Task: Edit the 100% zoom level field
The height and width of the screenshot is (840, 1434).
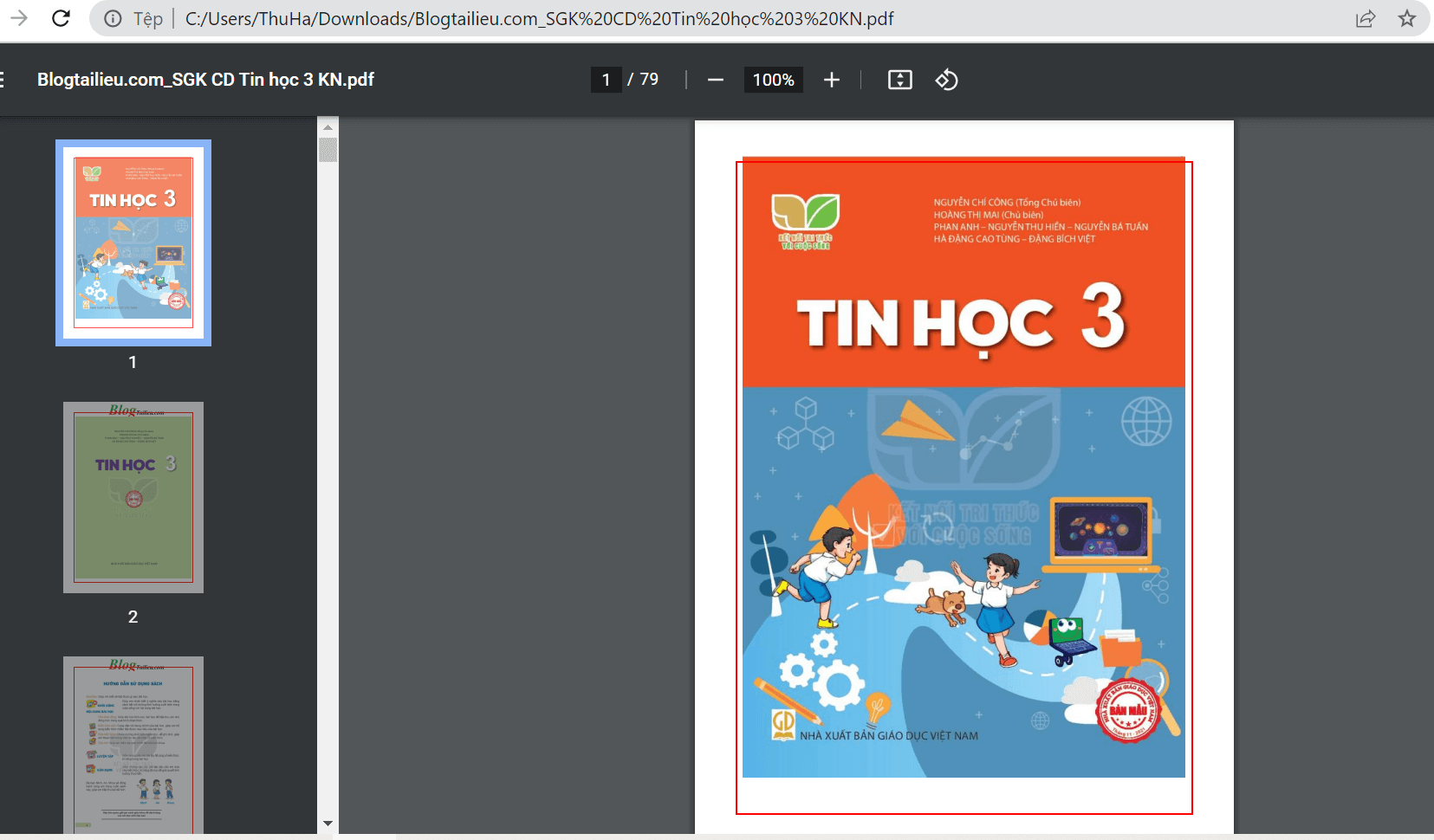Action: tap(773, 80)
